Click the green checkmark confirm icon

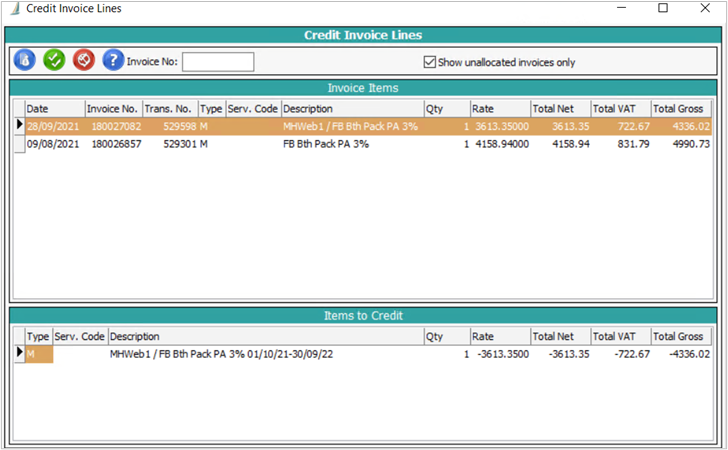pyautogui.click(x=54, y=60)
